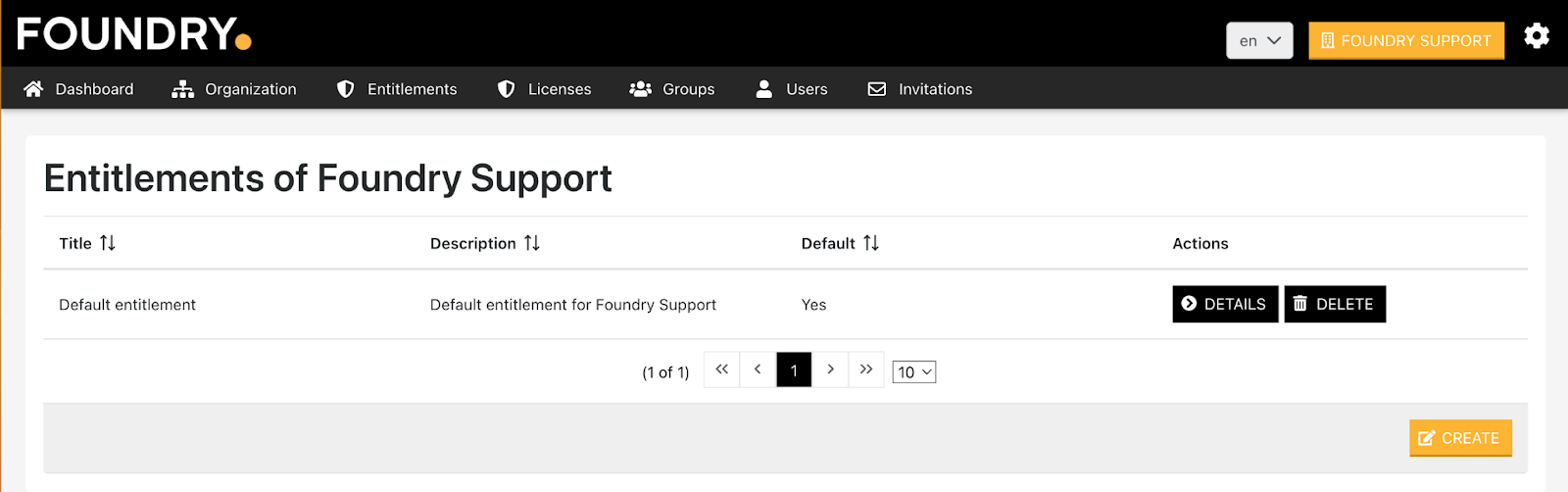Go to next page of results
This screenshot has width=1568, height=492.
(x=830, y=369)
